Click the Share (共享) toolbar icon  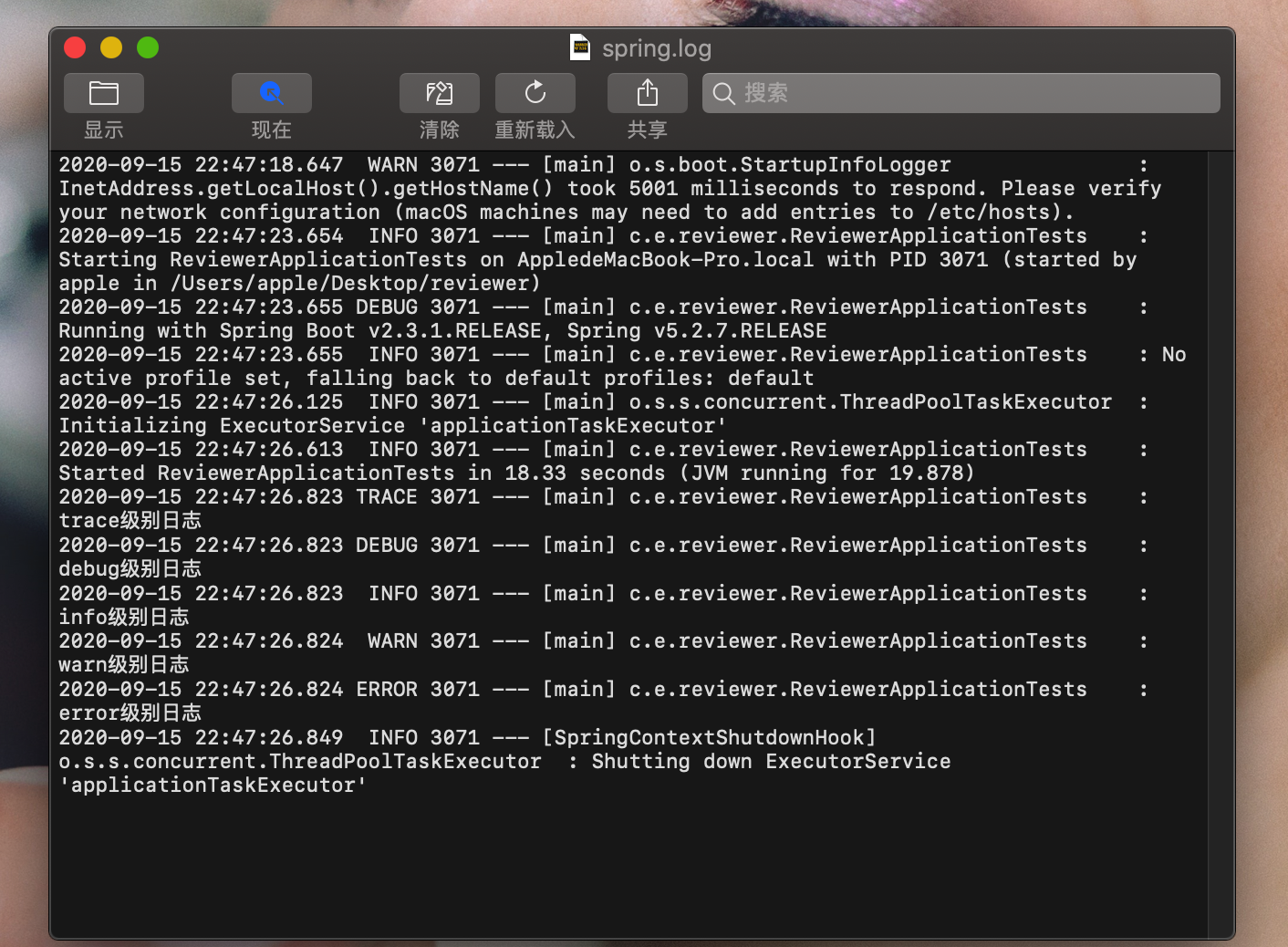[x=648, y=93]
